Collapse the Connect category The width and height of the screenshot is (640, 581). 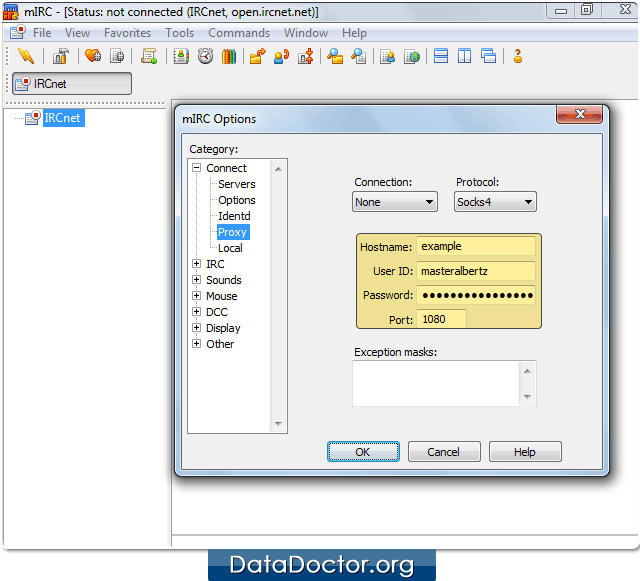click(x=197, y=168)
